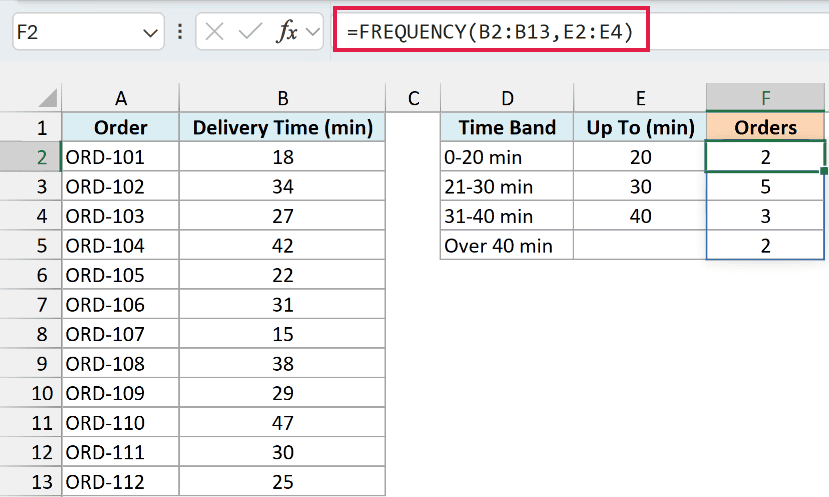
Task: Click the Enter checkmark formula button
Action: coord(250,32)
